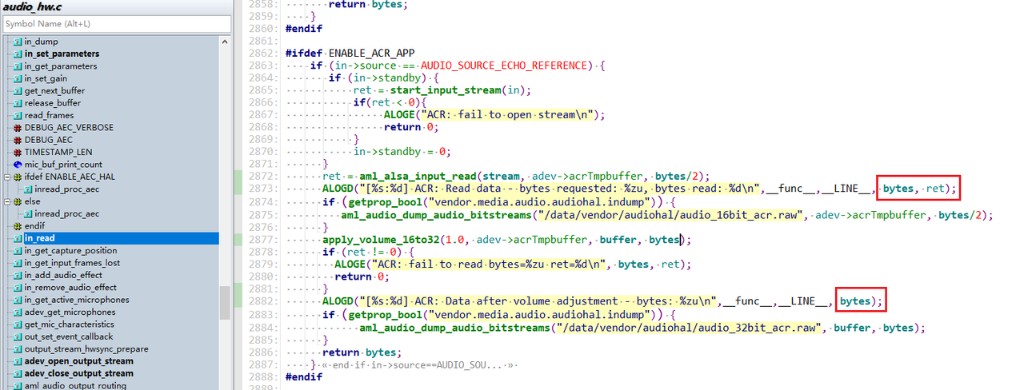Click the function icon beside output_stream_hwsync_prepare
The image size is (1024, 390).
[x=18, y=349]
